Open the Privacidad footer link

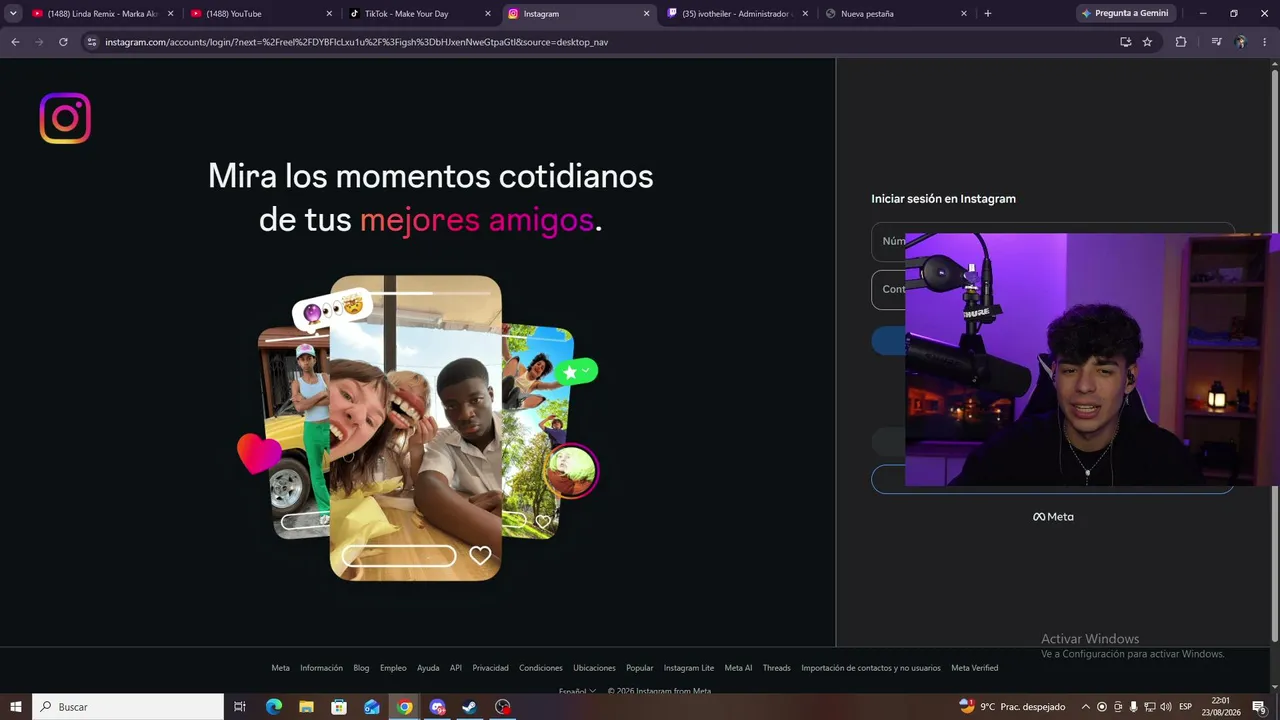[490, 668]
